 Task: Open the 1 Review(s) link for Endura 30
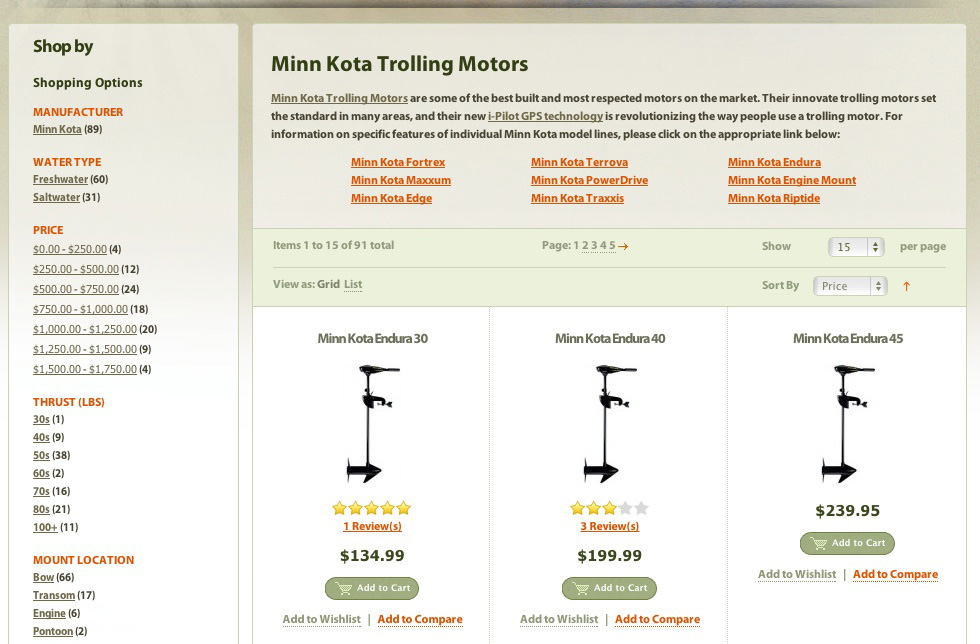(x=372, y=526)
